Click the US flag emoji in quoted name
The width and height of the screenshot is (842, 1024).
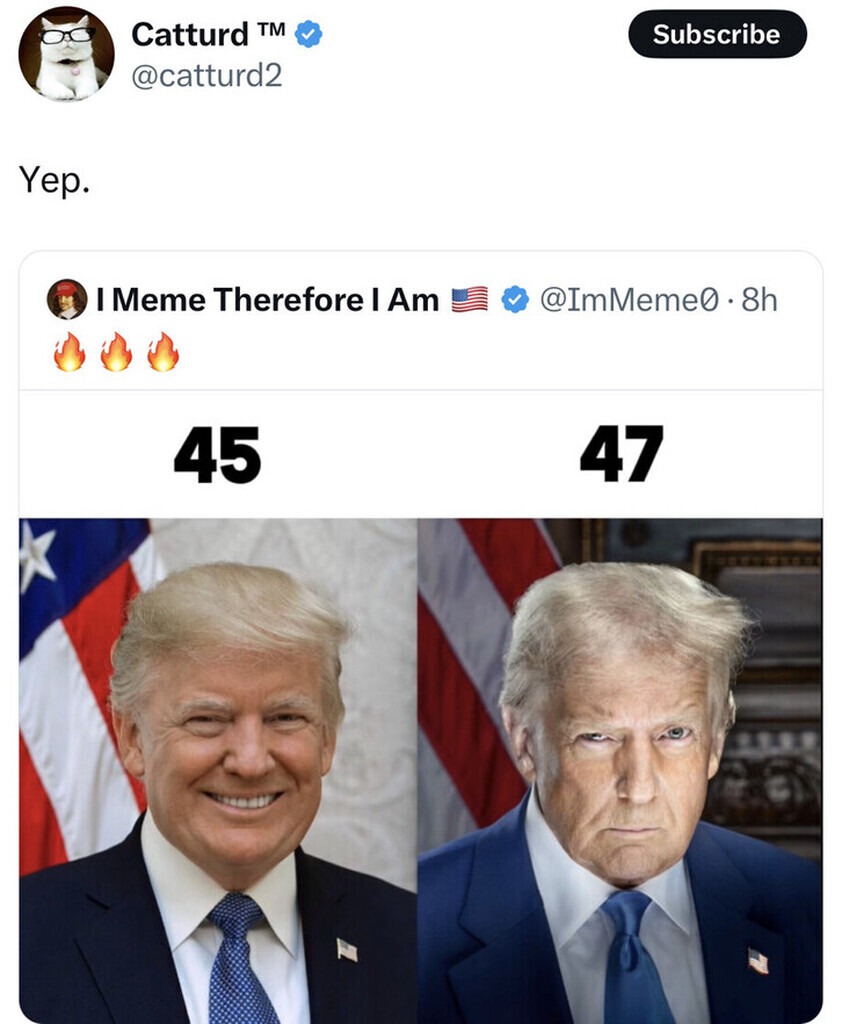coord(470,300)
